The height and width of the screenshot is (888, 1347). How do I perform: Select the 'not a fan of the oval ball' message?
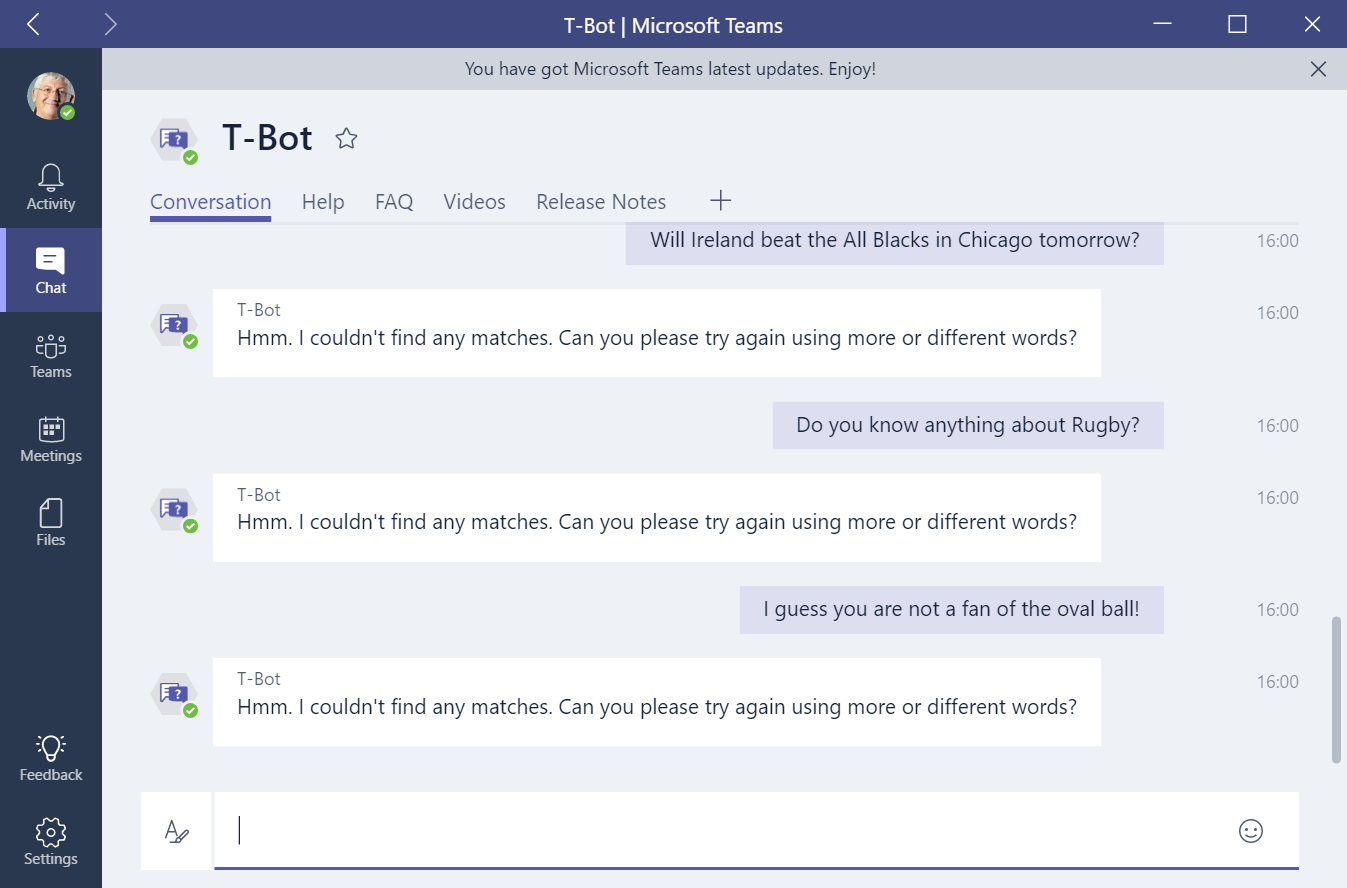coord(952,609)
